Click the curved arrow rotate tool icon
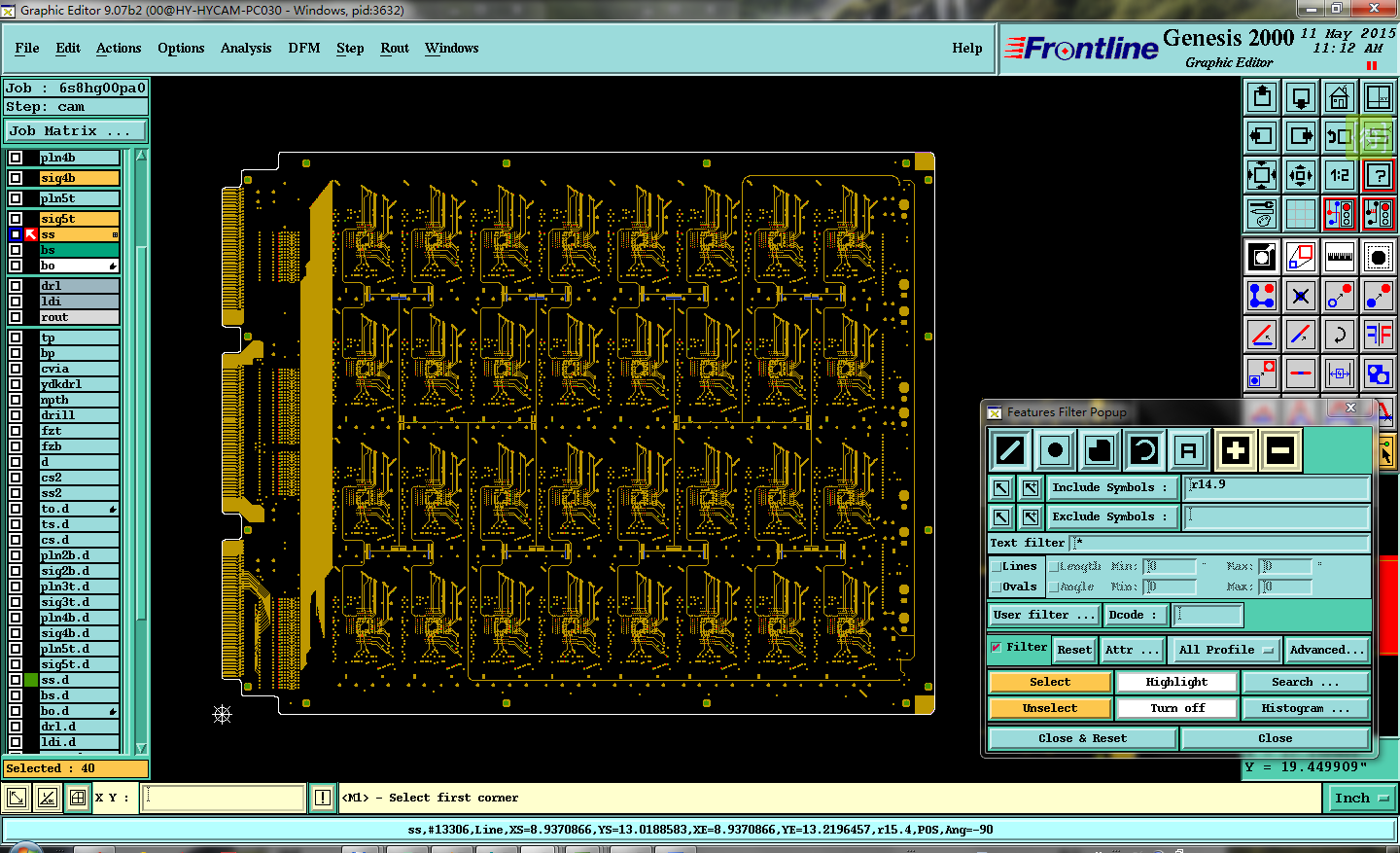Viewport: 1400px width, 853px height. (x=1340, y=335)
